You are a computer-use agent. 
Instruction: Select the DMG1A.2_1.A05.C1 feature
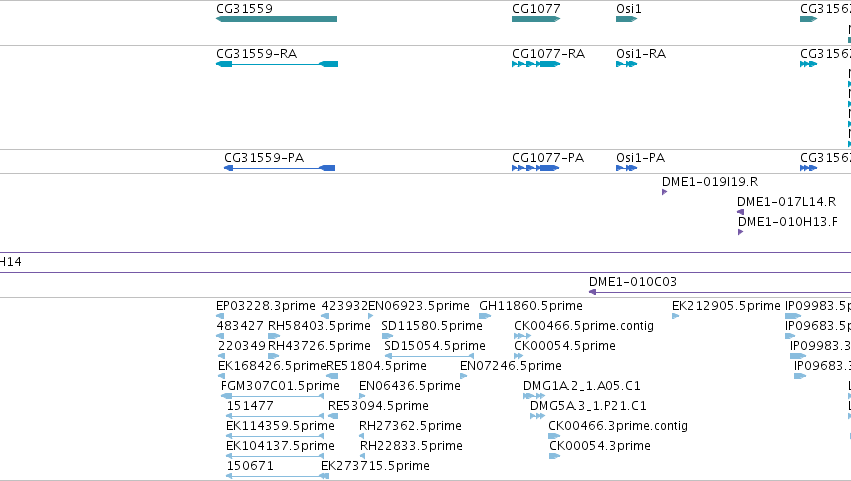(x=534, y=396)
